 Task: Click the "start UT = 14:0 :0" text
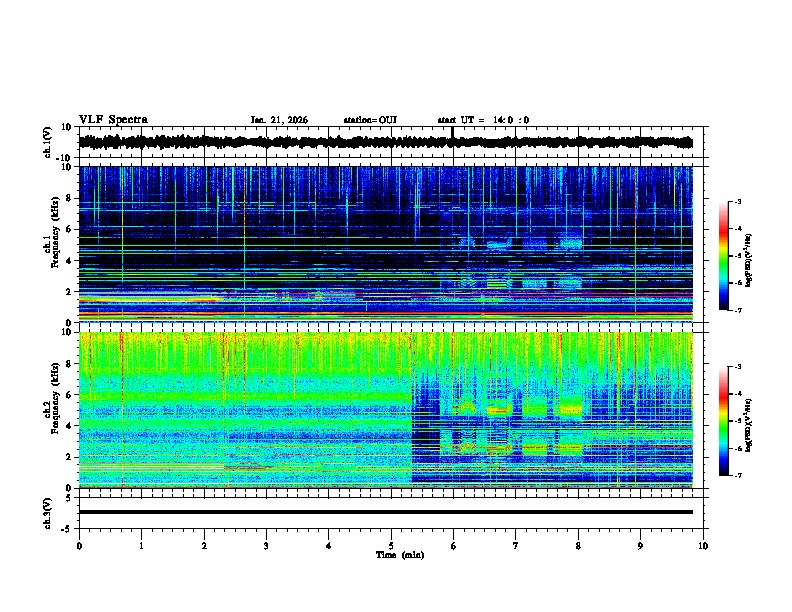tap(483, 120)
